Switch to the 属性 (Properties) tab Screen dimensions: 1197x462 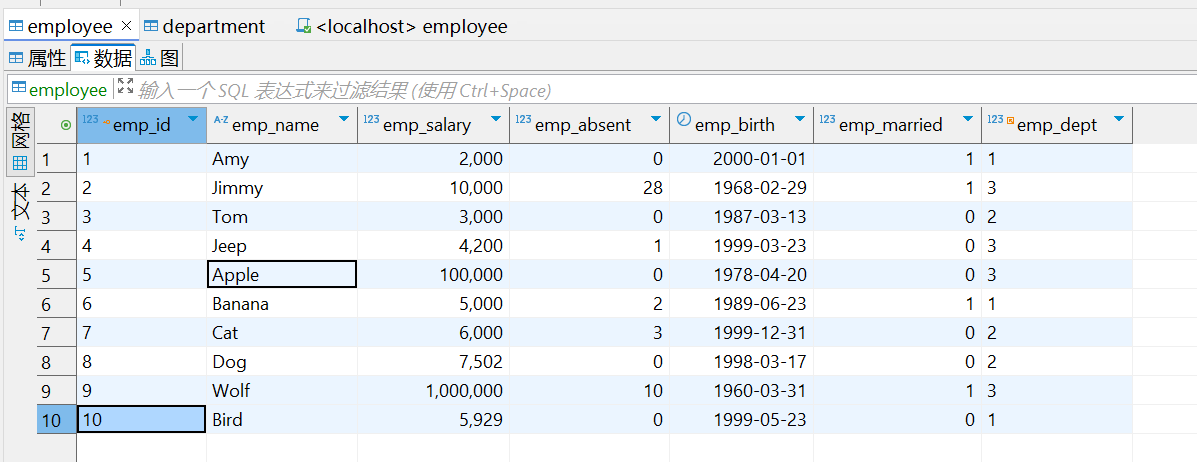37,57
